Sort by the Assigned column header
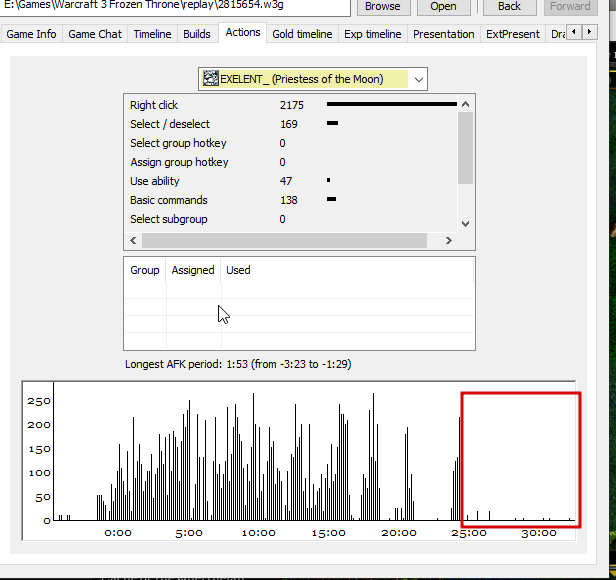 [193, 270]
